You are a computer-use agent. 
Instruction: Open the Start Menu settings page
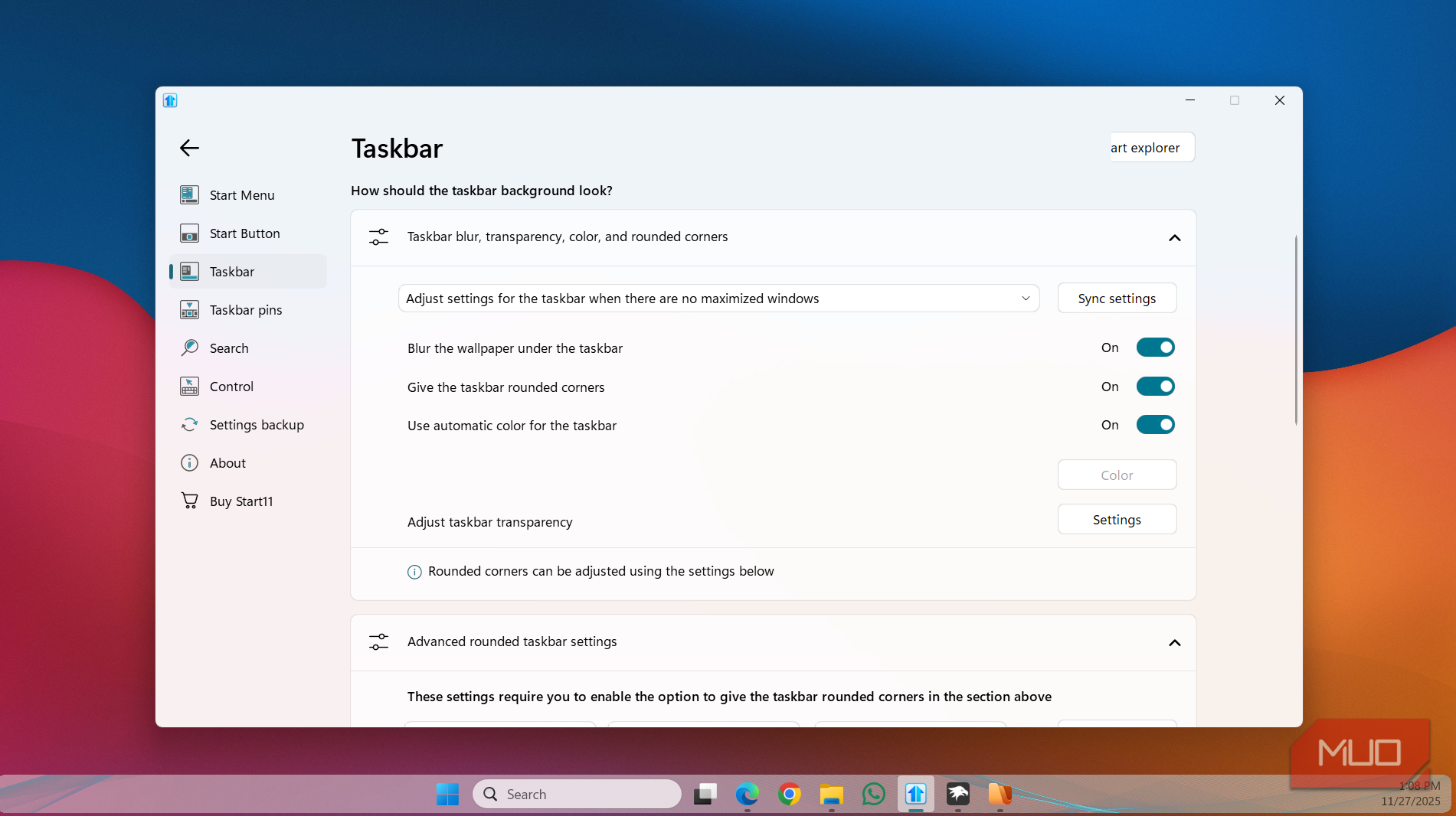[x=248, y=195]
